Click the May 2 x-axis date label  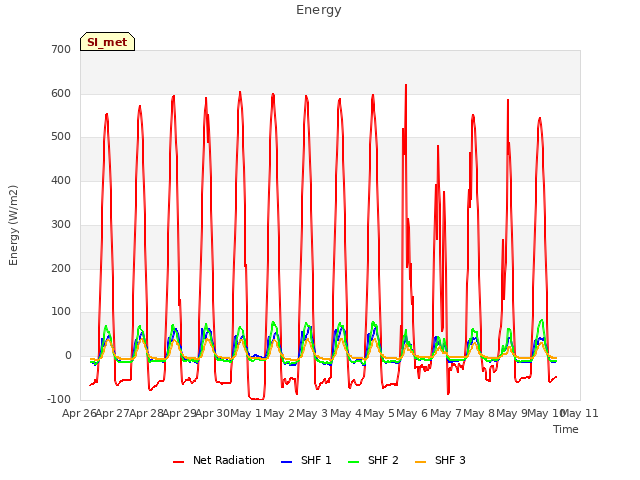pos(279,413)
